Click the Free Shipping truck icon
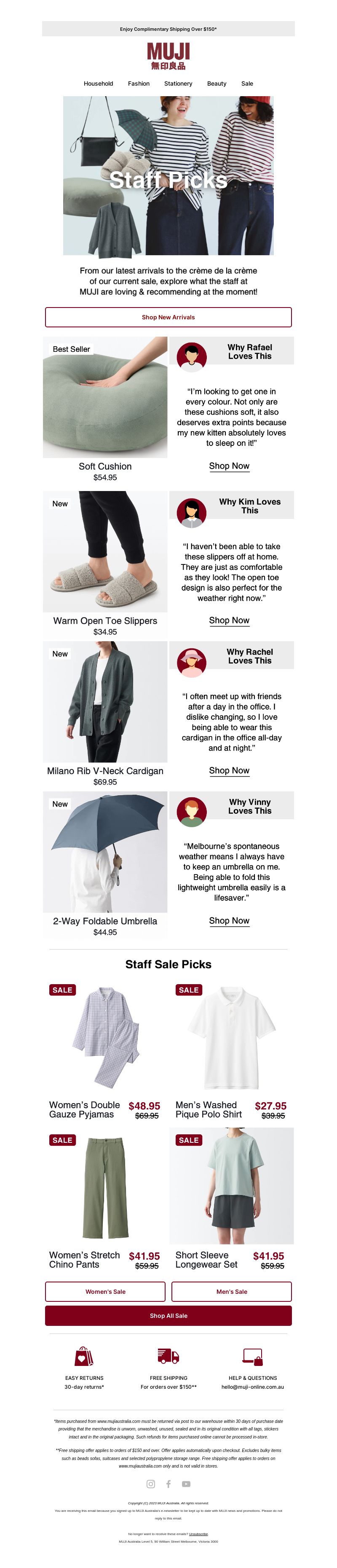The width and height of the screenshot is (337, 1568). tap(168, 1356)
